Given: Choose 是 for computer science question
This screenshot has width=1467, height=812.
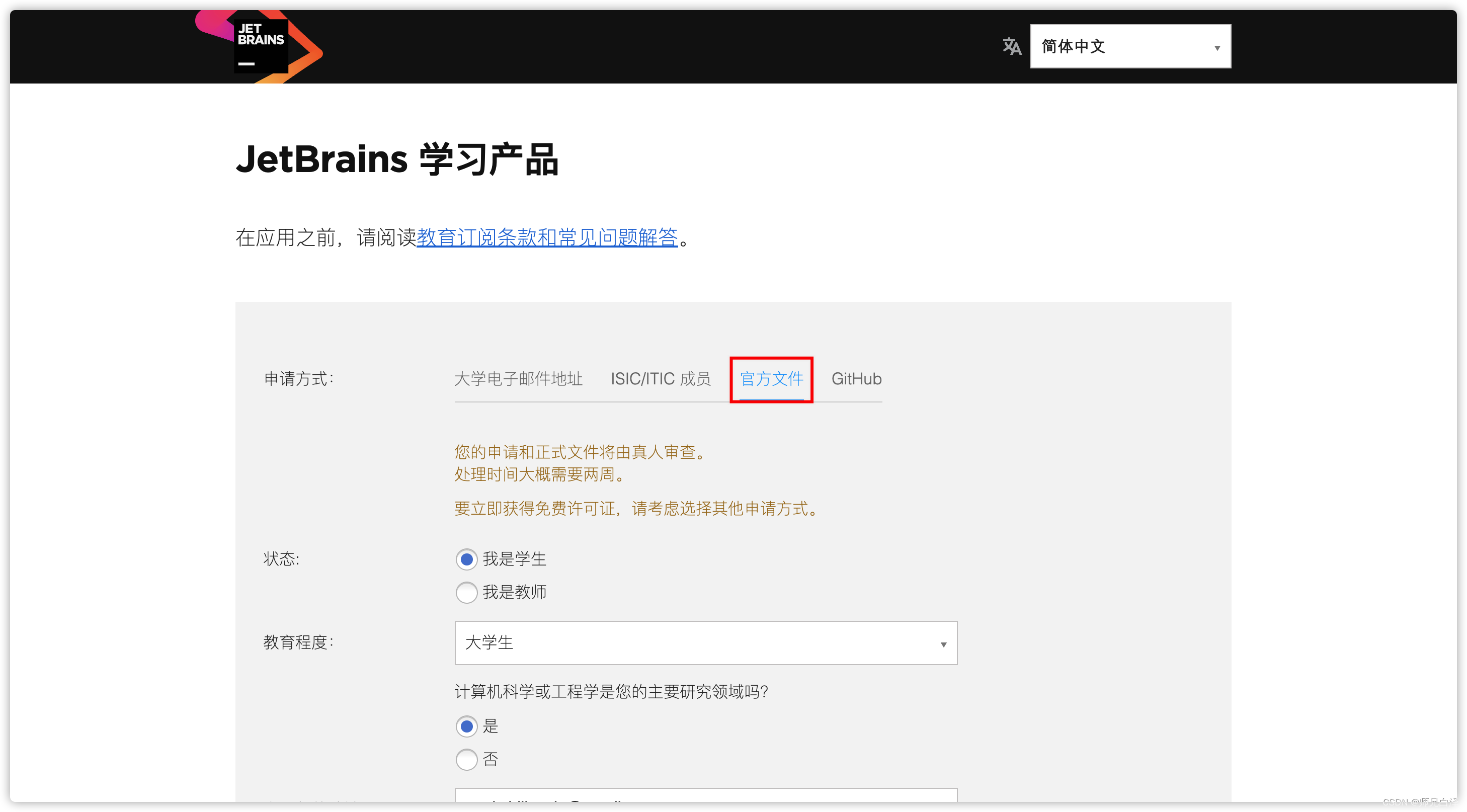Looking at the screenshot, I should (x=466, y=726).
